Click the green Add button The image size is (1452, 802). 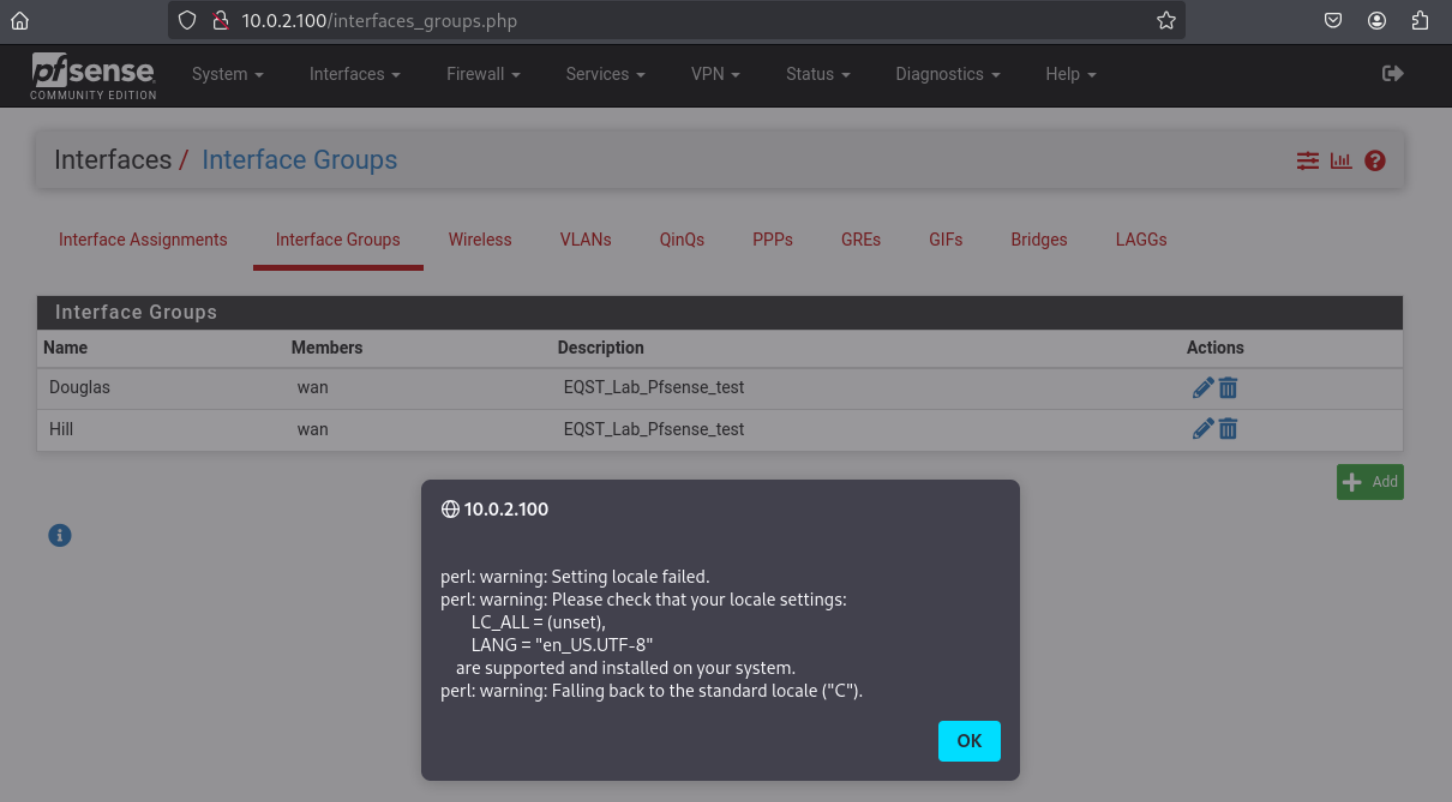coord(1370,482)
